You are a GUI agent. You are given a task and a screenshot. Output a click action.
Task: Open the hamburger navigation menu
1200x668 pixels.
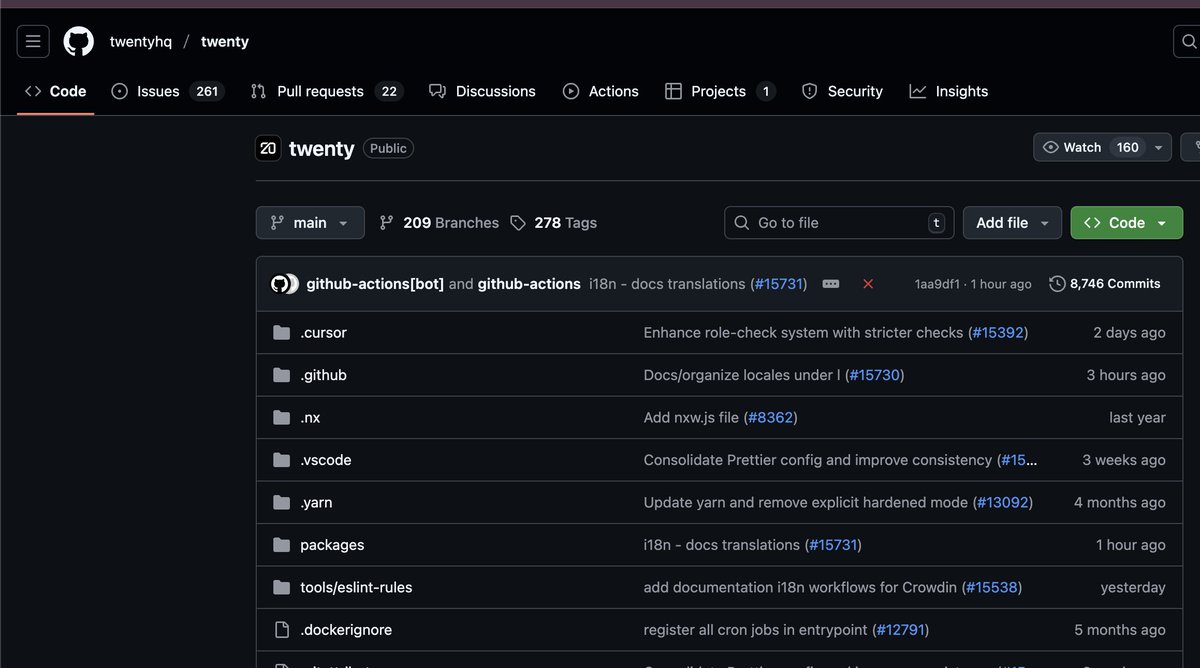pyautogui.click(x=33, y=41)
